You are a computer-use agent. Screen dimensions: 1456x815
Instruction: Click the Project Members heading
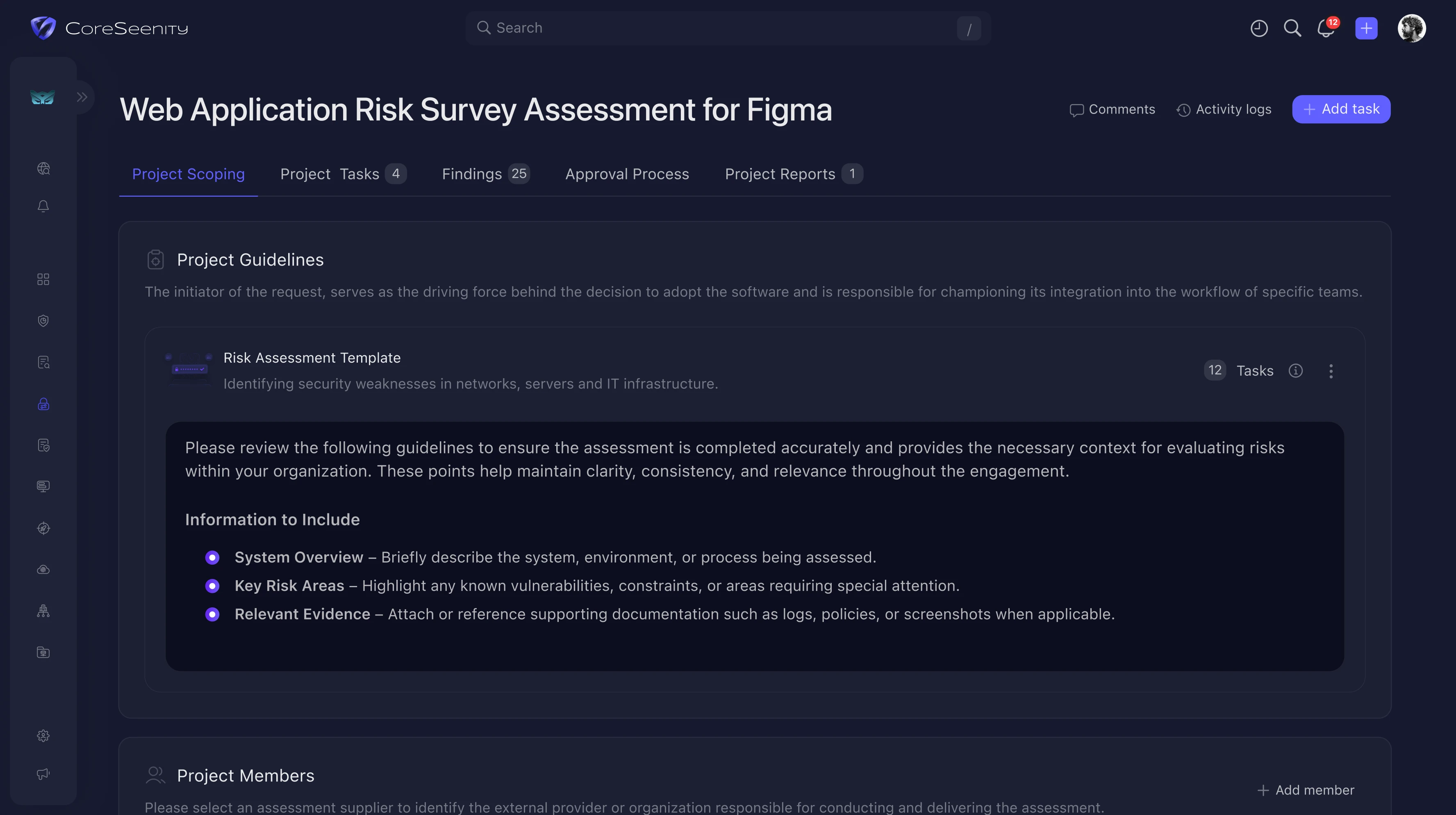click(245, 775)
